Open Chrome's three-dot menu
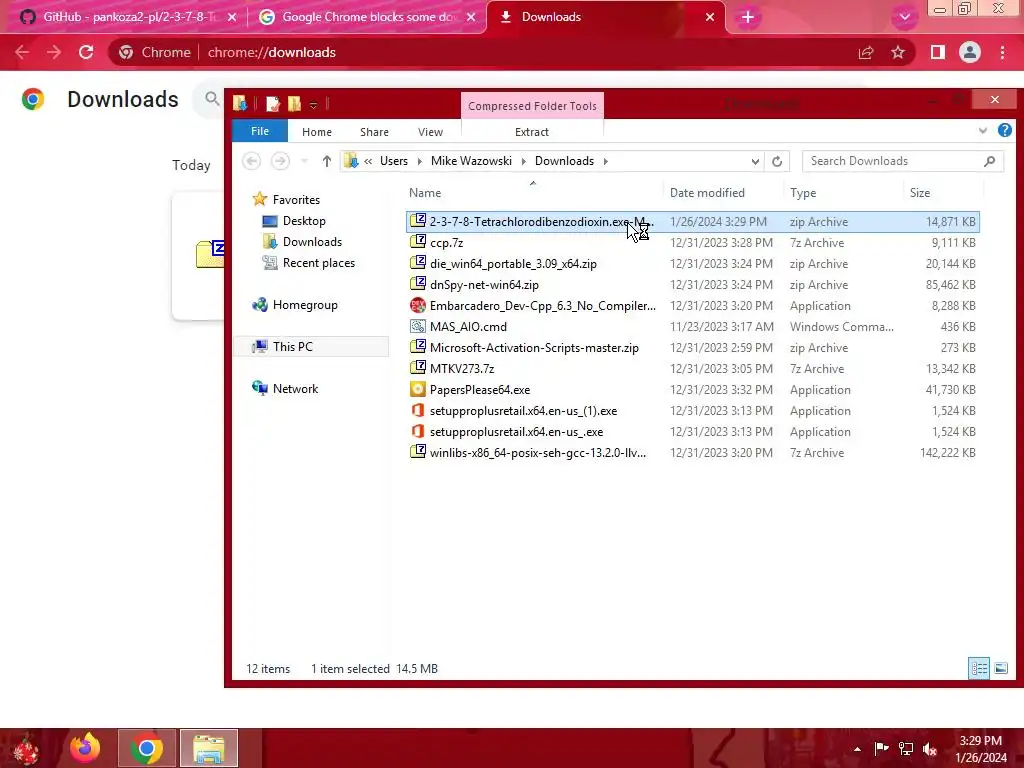Image resolution: width=1024 pixels, height=768 pixels. [x=1002, y=52]
